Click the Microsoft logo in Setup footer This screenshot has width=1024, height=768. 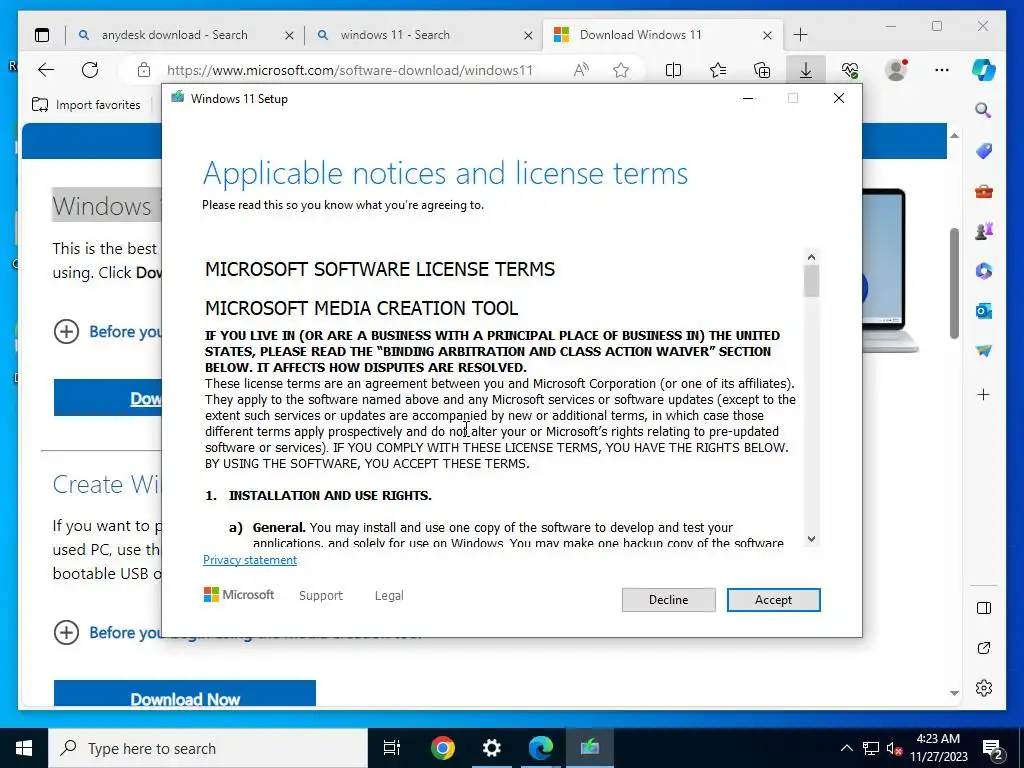pyautogui.click(x=239, y=595)
